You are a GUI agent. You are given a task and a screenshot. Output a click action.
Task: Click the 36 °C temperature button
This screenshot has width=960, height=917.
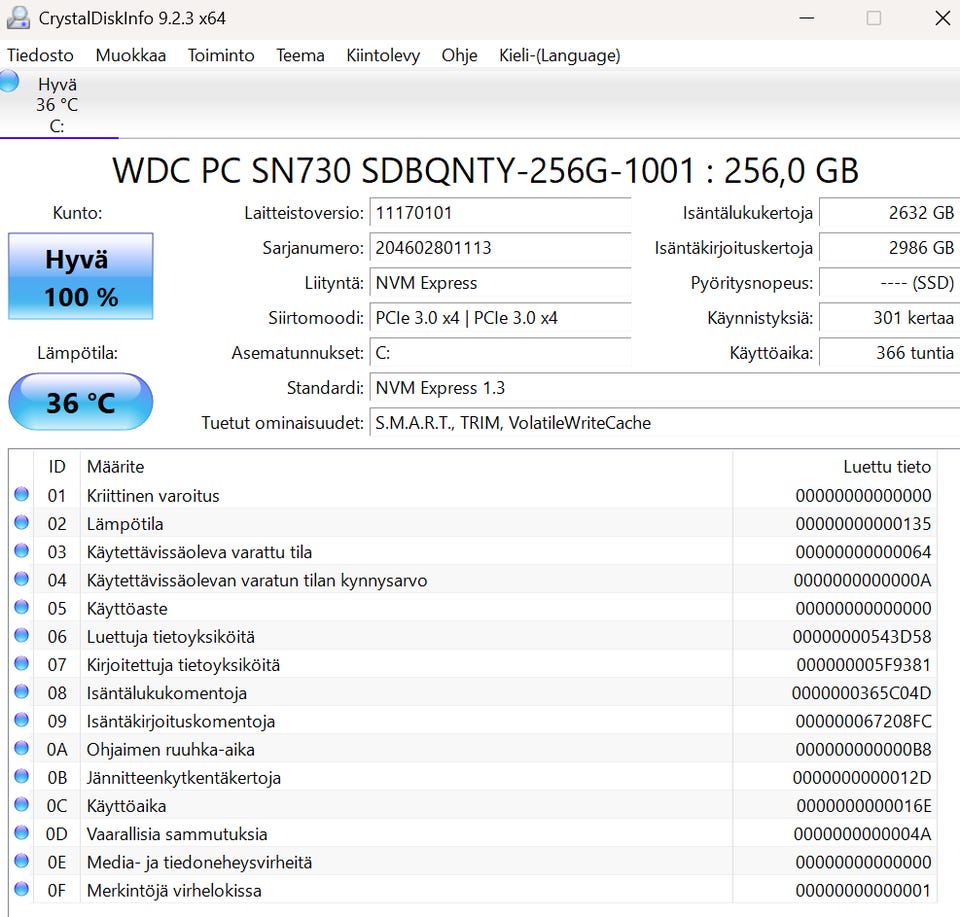tap(81, 402)
